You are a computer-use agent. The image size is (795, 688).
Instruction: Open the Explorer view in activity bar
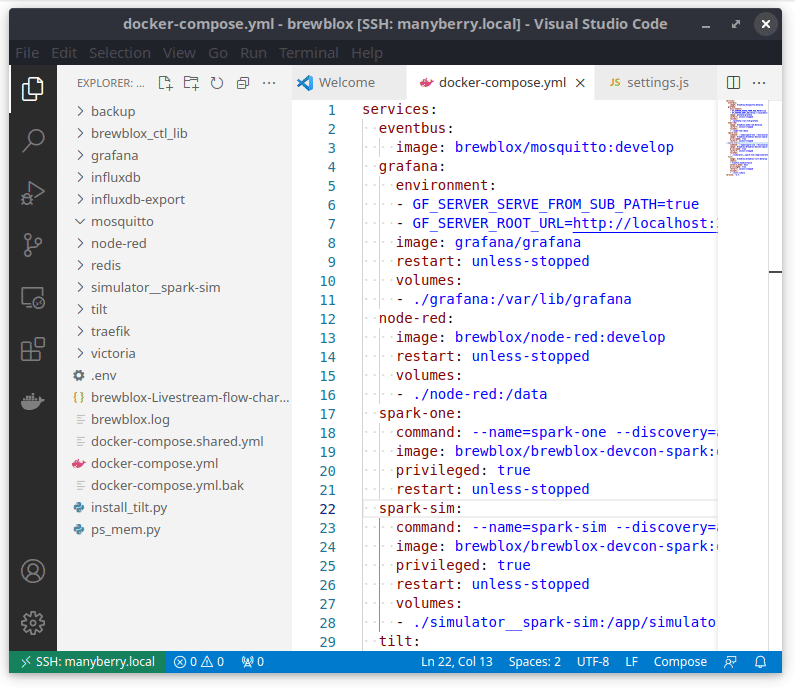32,89
